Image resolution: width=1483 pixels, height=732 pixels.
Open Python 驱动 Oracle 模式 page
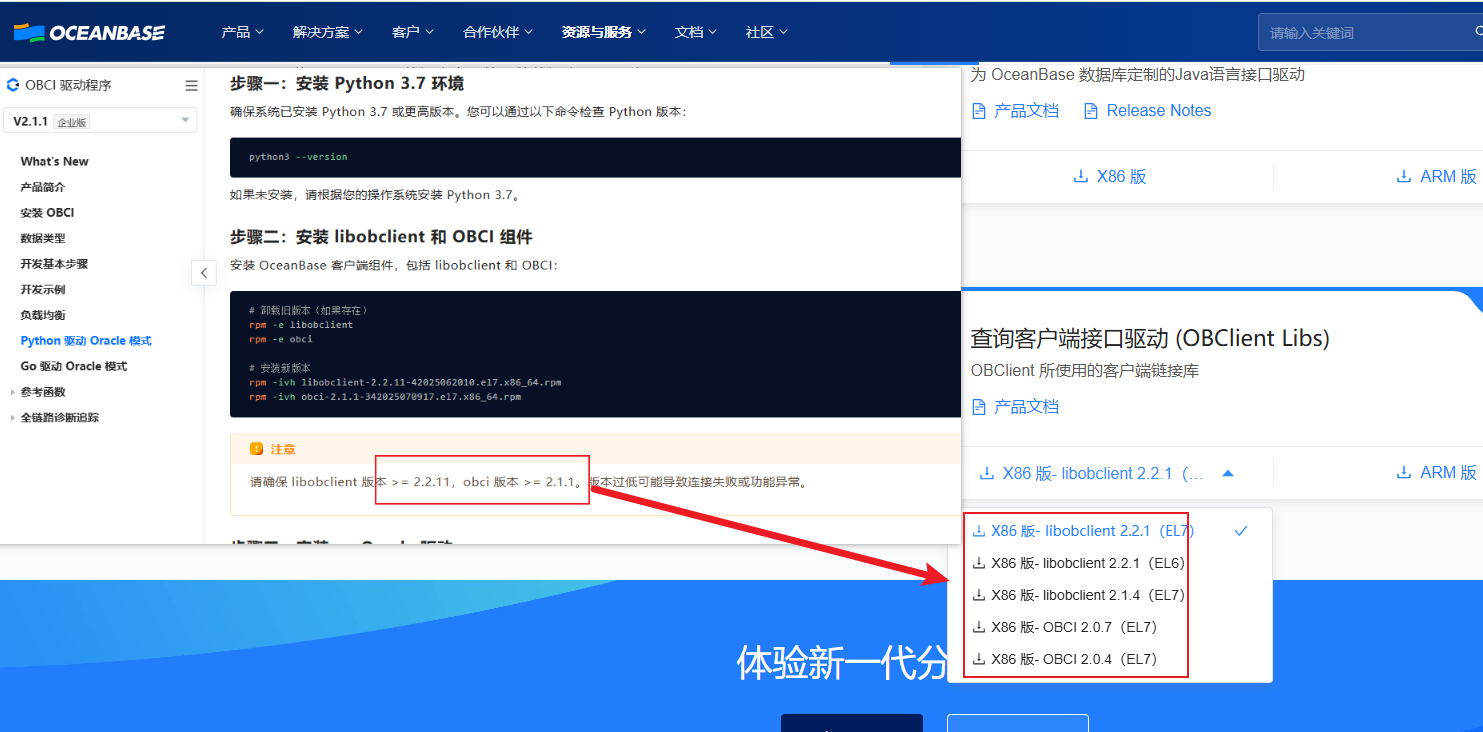click(x=86, y=341)
